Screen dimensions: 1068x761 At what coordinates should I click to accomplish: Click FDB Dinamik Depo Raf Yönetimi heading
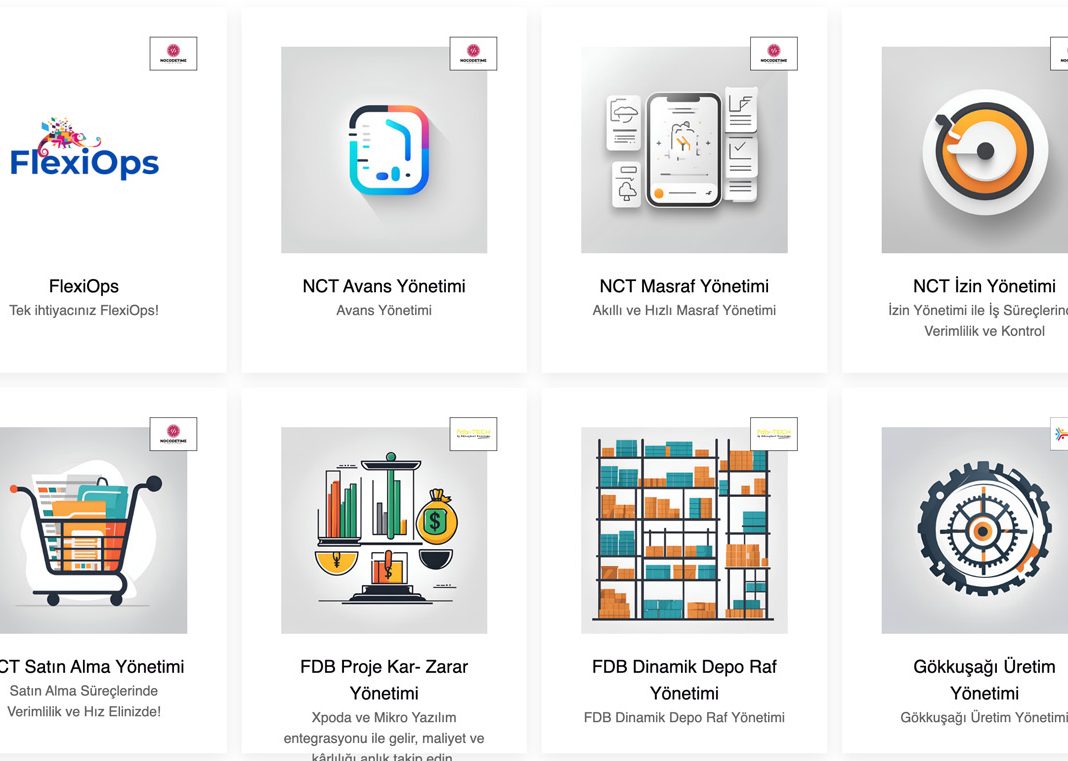pos(684,680)
